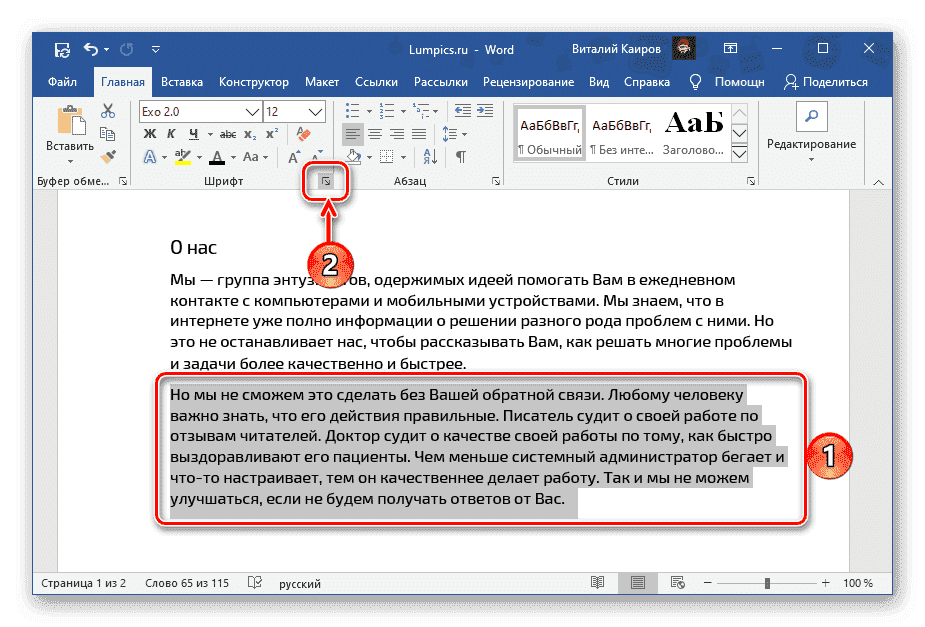Switch to the Вставка ribbon tab
925x627 pixels.
pos(181,82)
